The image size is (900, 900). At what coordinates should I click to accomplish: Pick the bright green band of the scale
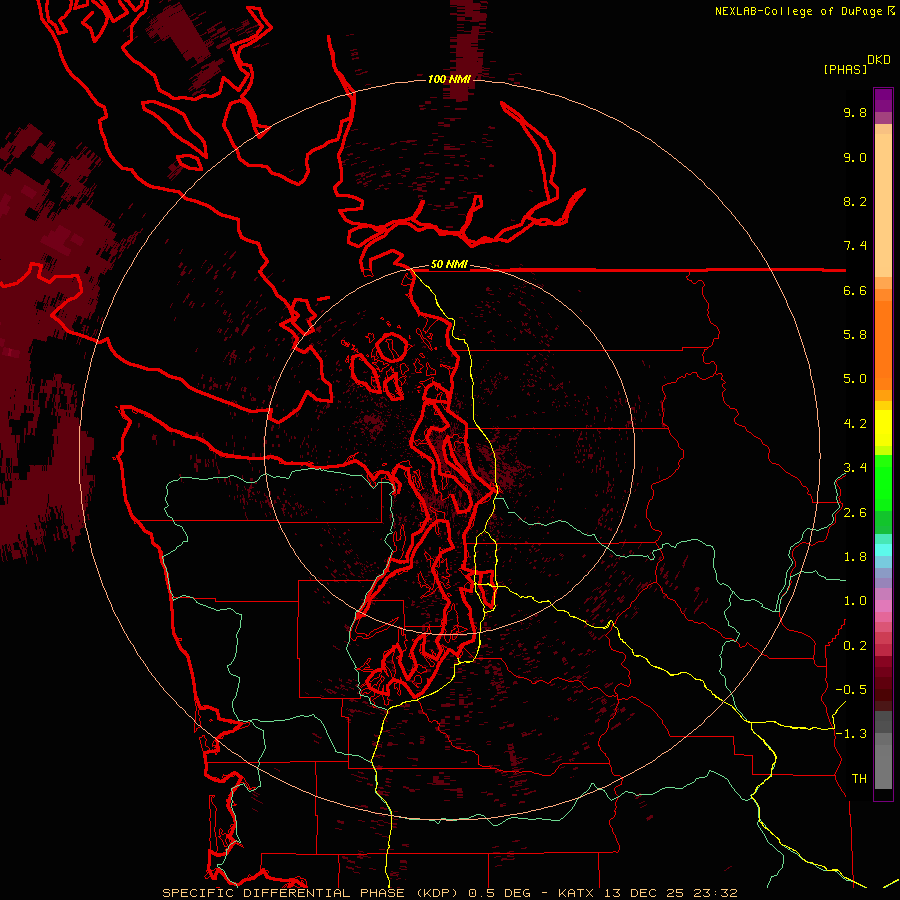click(883, 482)
